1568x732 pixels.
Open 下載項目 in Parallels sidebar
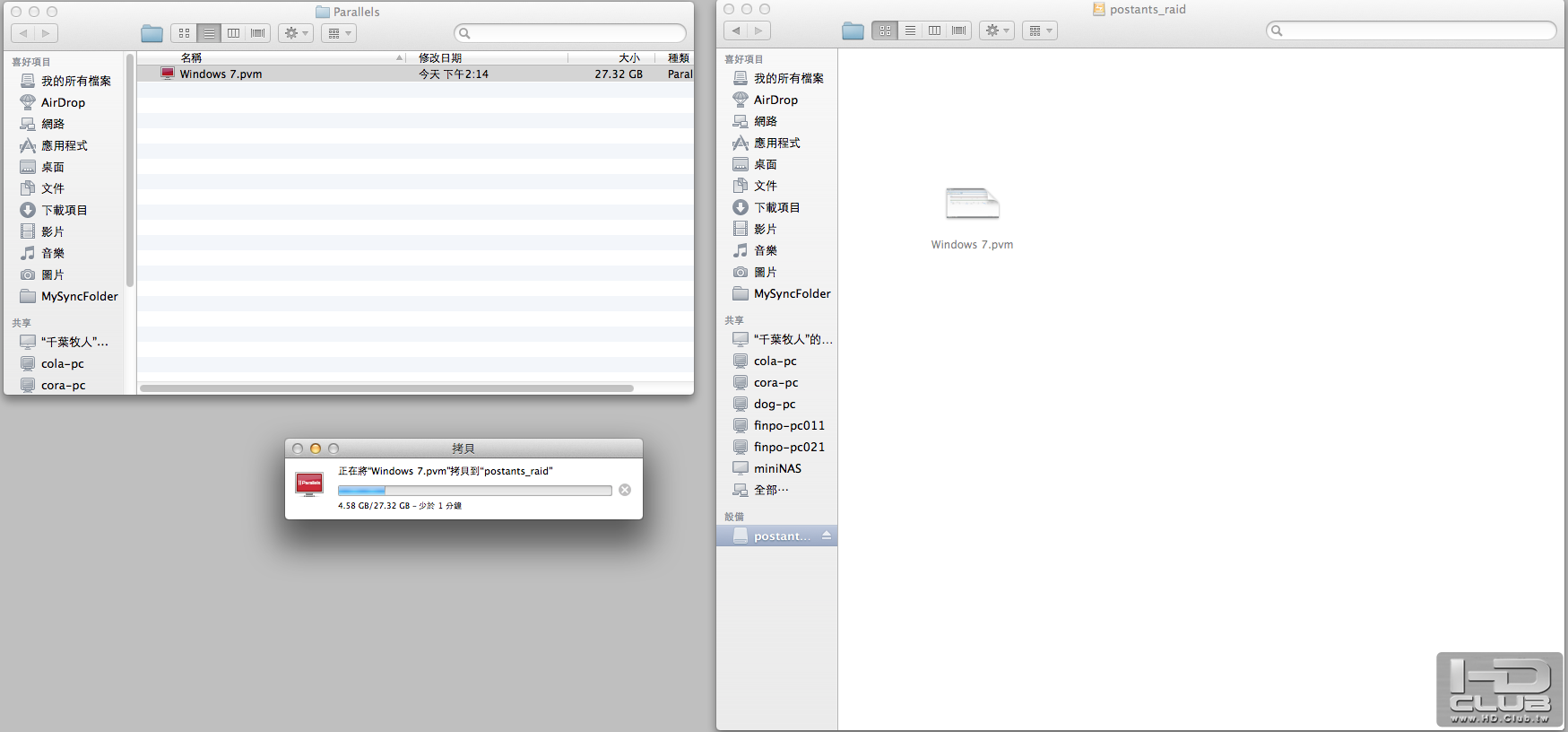click(54, 210)
